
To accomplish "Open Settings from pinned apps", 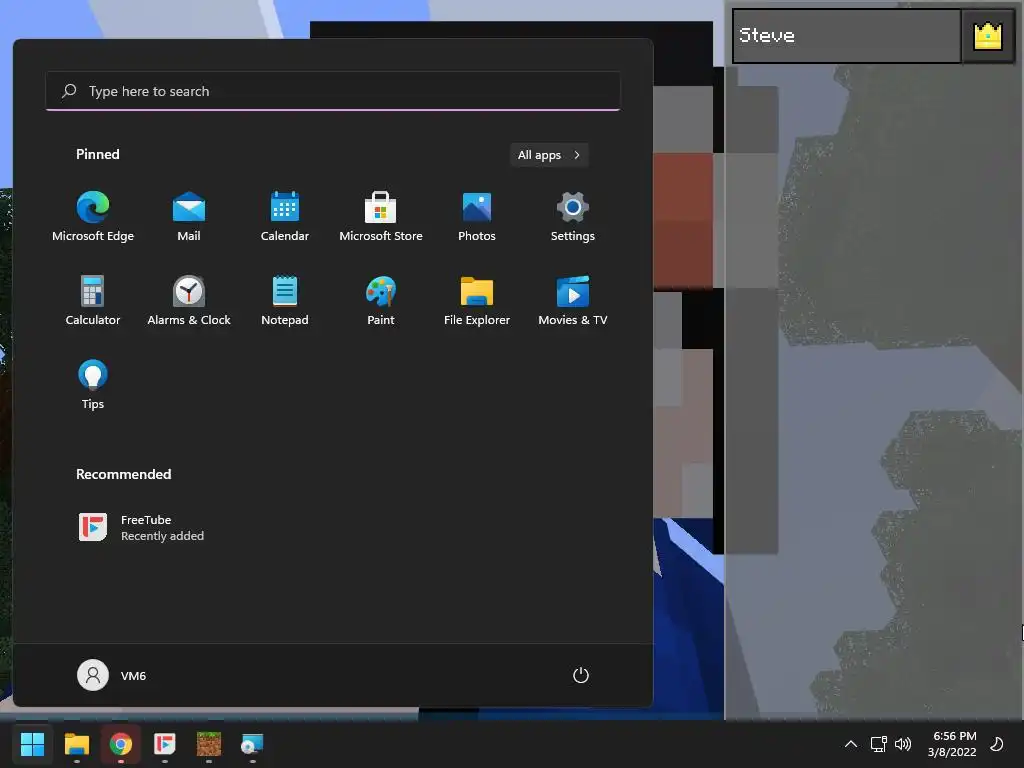I will click(x=573, y=217).
